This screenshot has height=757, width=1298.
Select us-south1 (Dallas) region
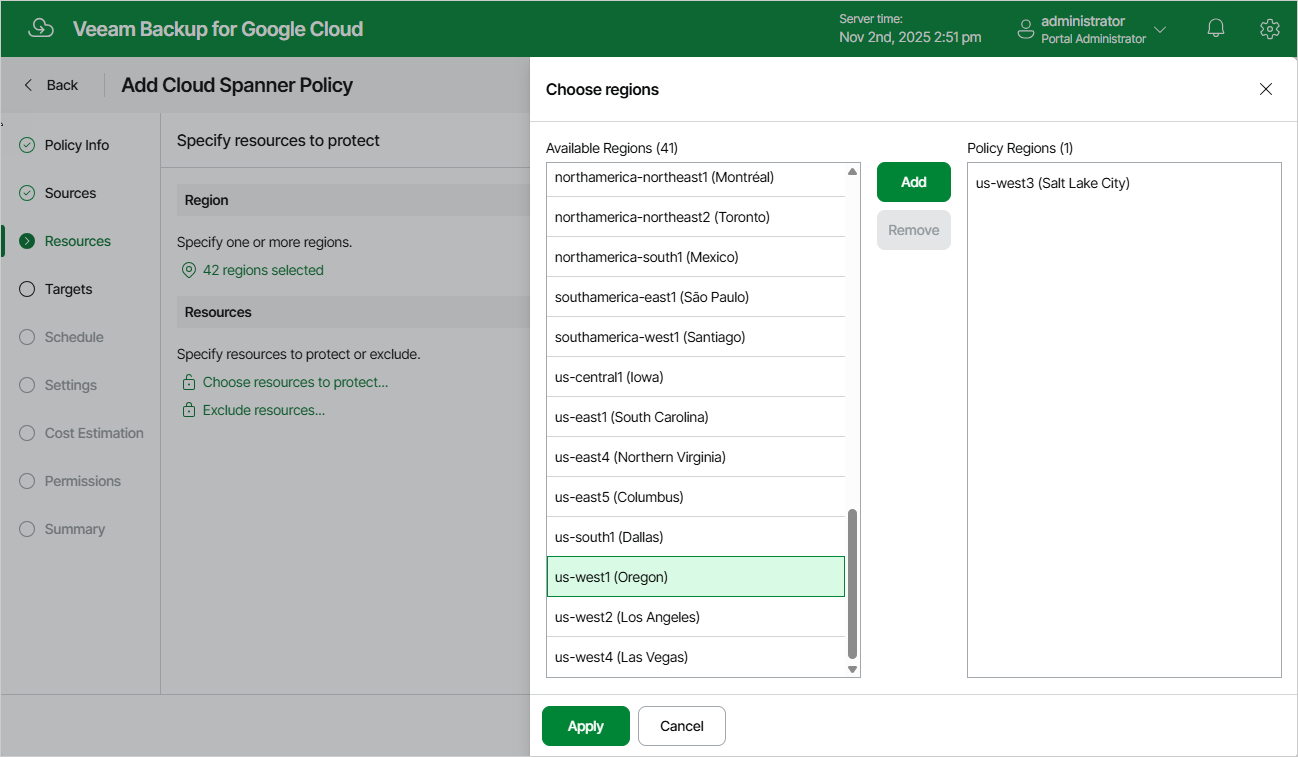(696, 537)
